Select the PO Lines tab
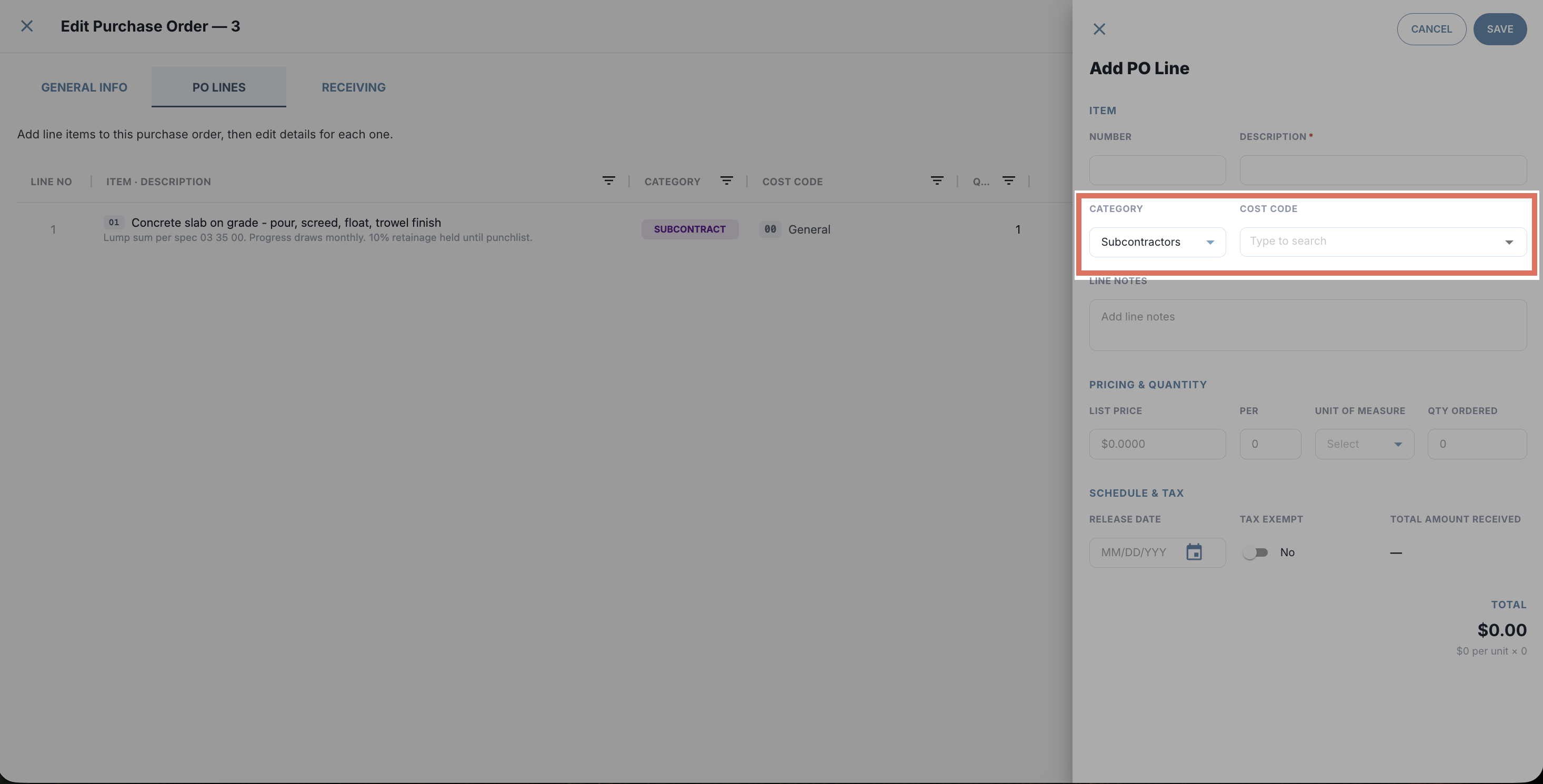The height and width of the screenshot is (784, 1543). click(218, 87)
